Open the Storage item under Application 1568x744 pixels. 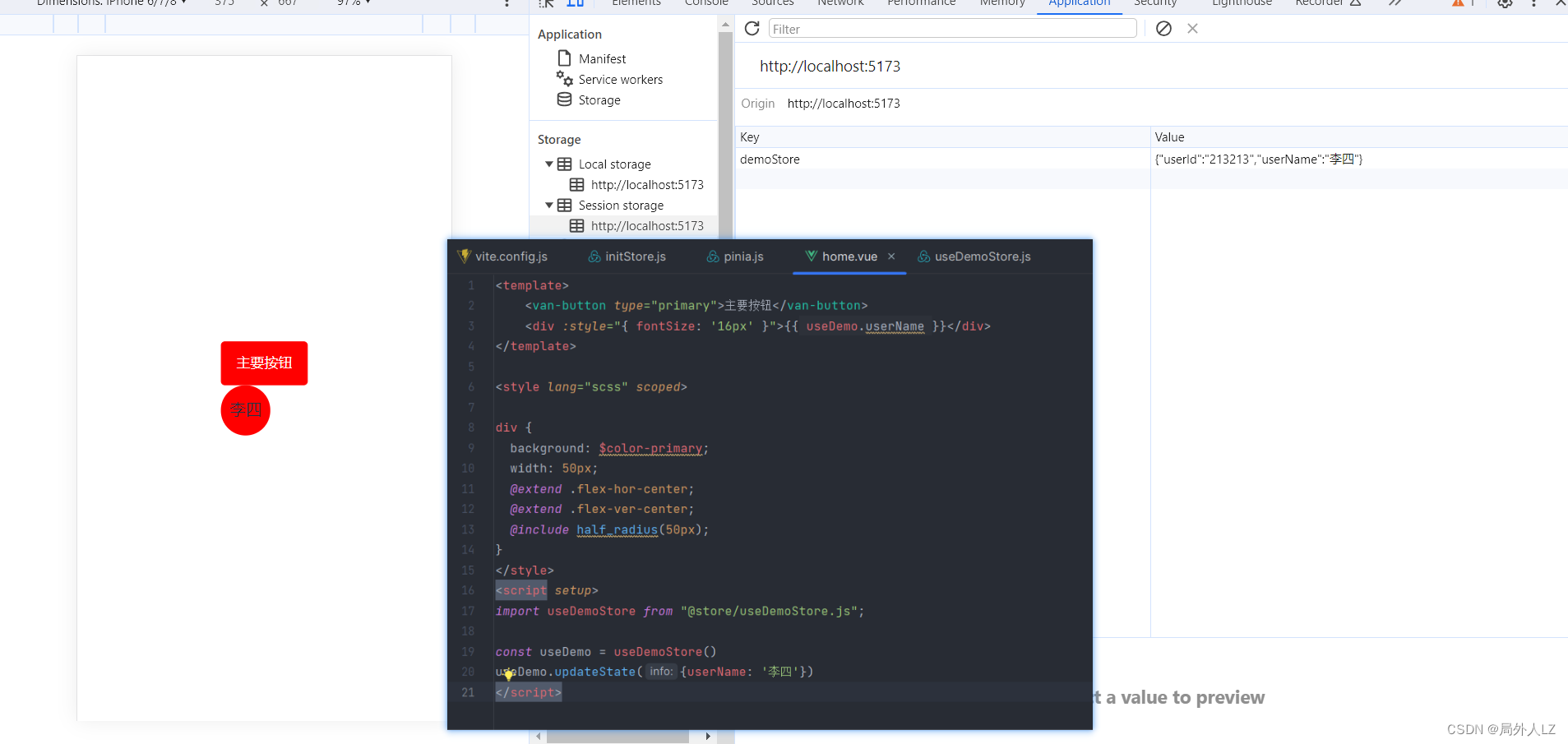(x=599, y=100)
